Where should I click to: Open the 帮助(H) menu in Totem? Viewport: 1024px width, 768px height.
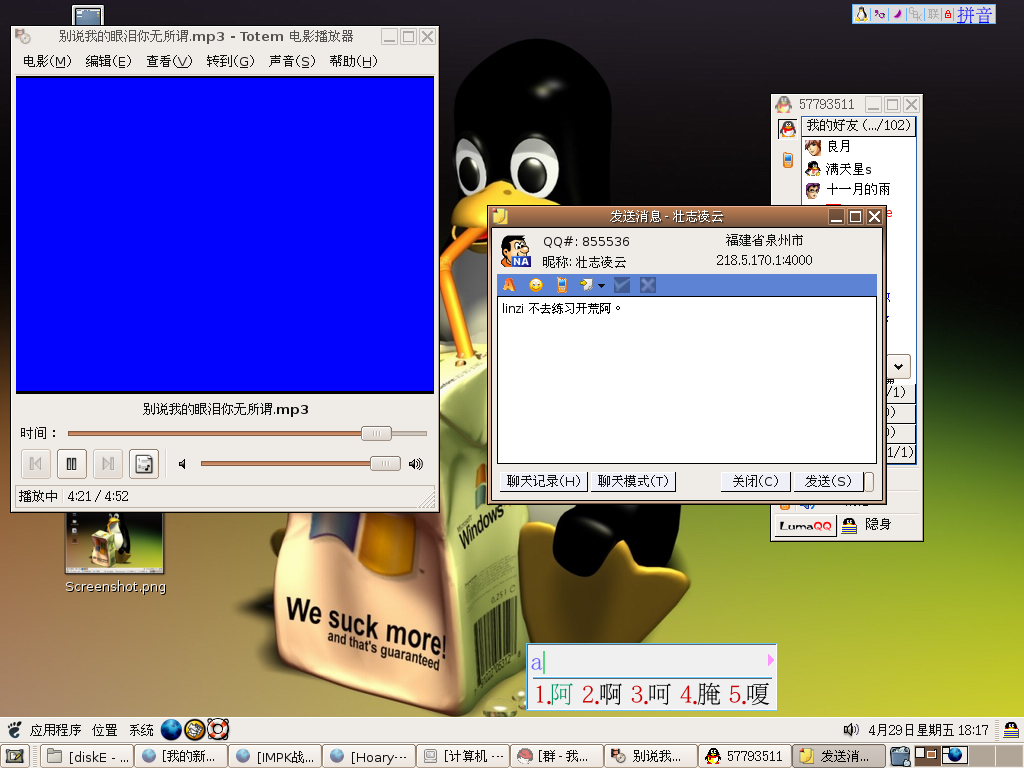[x=353, y=61]
